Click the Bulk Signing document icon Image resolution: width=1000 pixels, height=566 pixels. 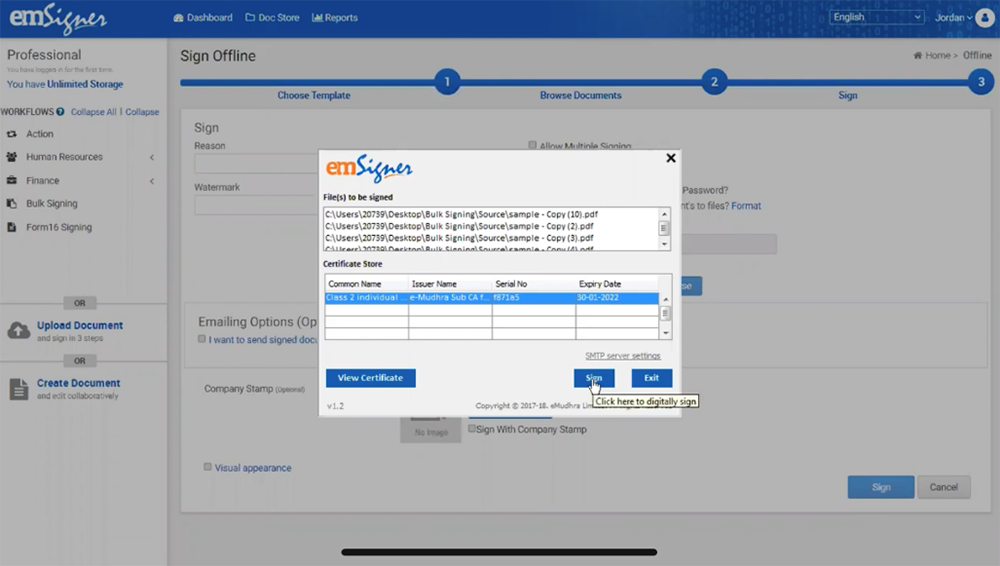coord(12,204)
